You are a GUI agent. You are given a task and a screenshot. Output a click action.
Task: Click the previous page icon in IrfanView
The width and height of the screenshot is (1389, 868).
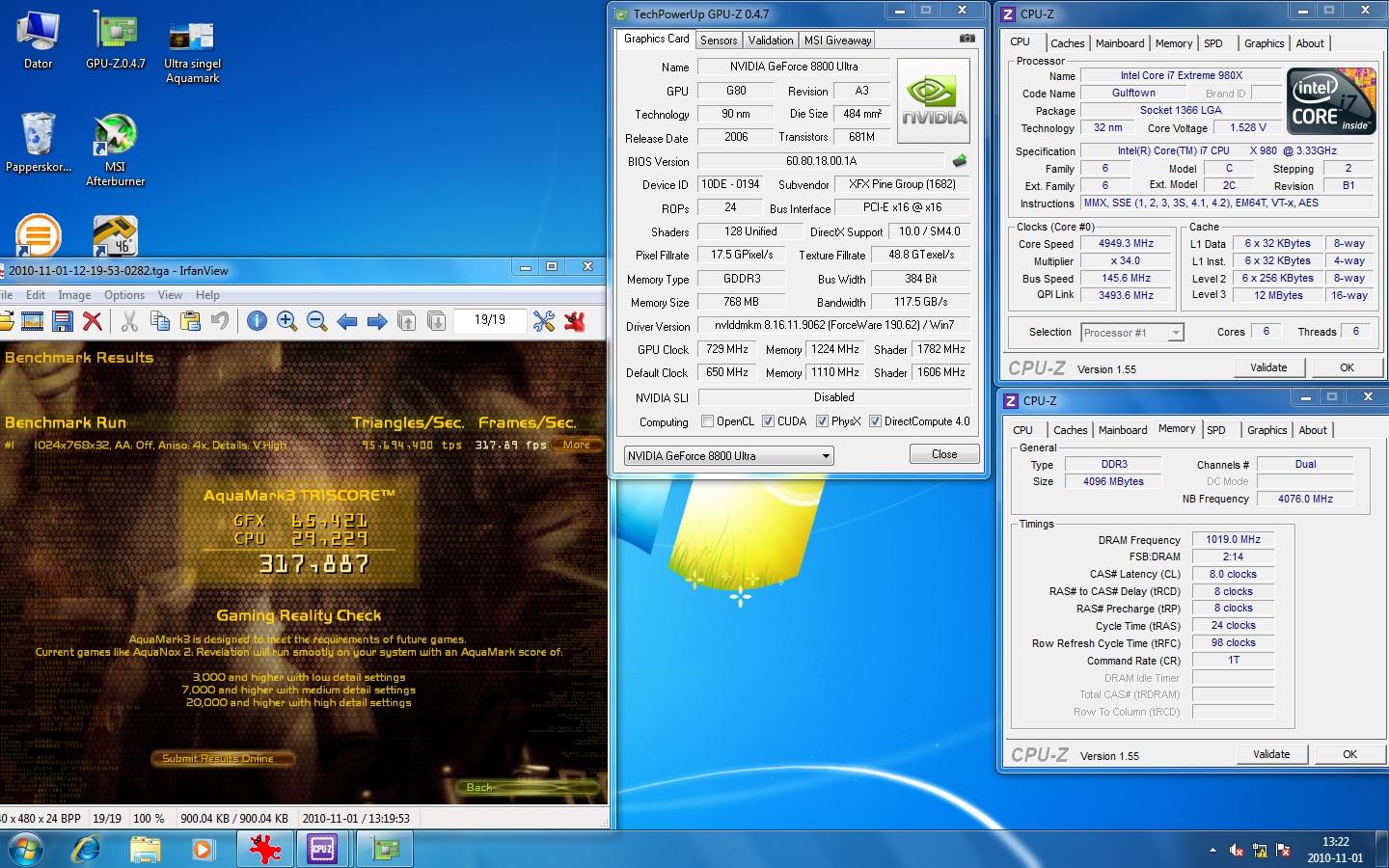407,321
